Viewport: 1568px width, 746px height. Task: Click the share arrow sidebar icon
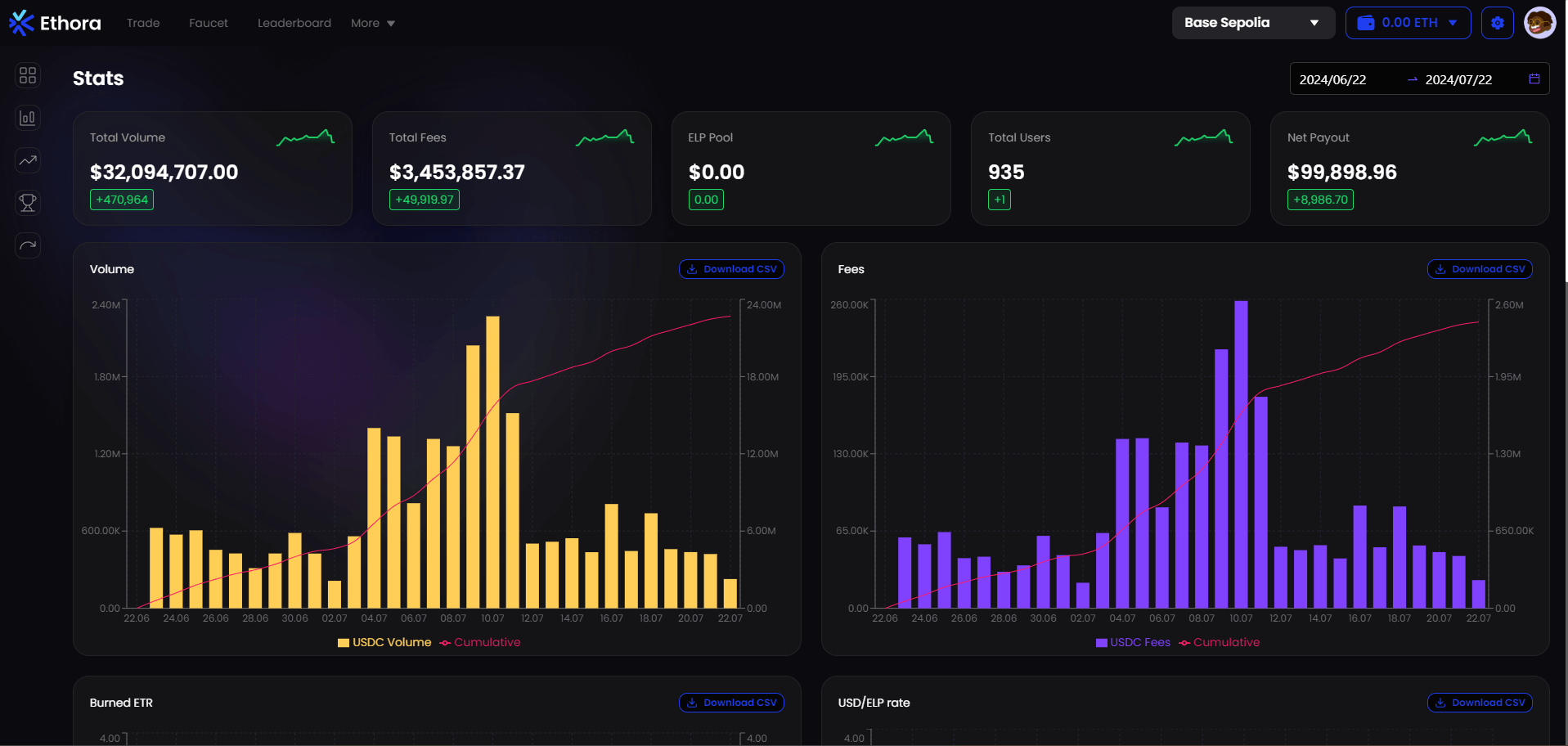[28, 245]
